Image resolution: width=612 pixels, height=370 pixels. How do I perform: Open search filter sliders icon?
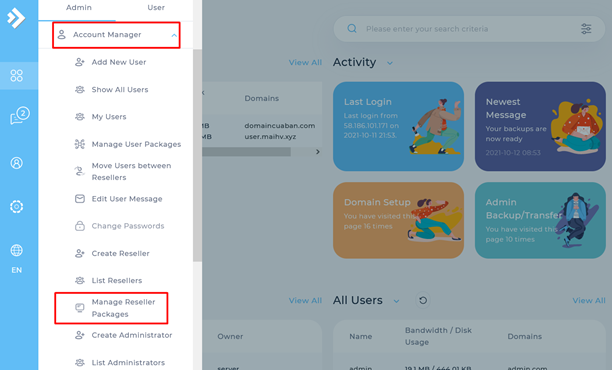(x=586, y=28)
